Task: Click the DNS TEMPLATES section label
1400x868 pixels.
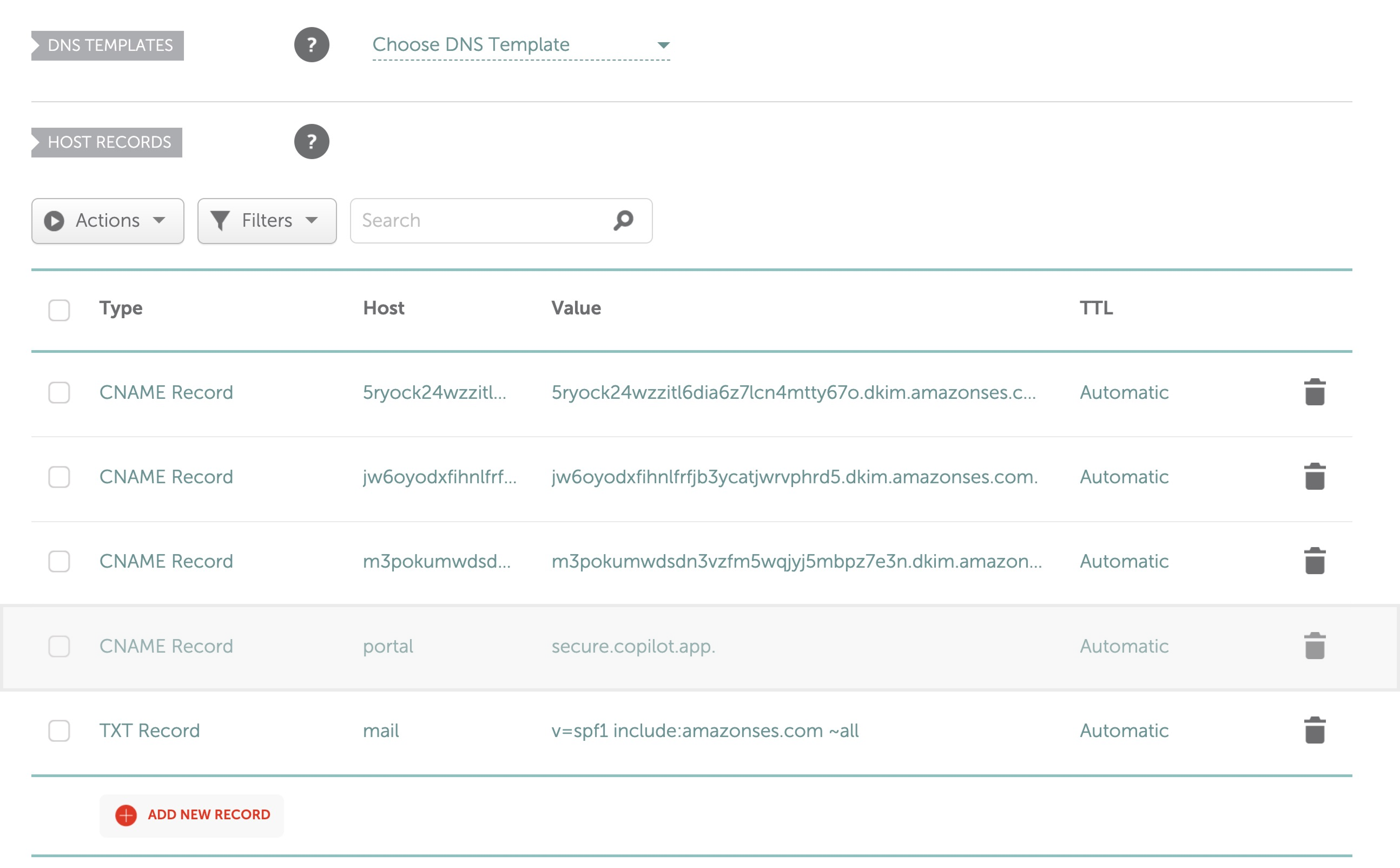Action: [108, 45]
